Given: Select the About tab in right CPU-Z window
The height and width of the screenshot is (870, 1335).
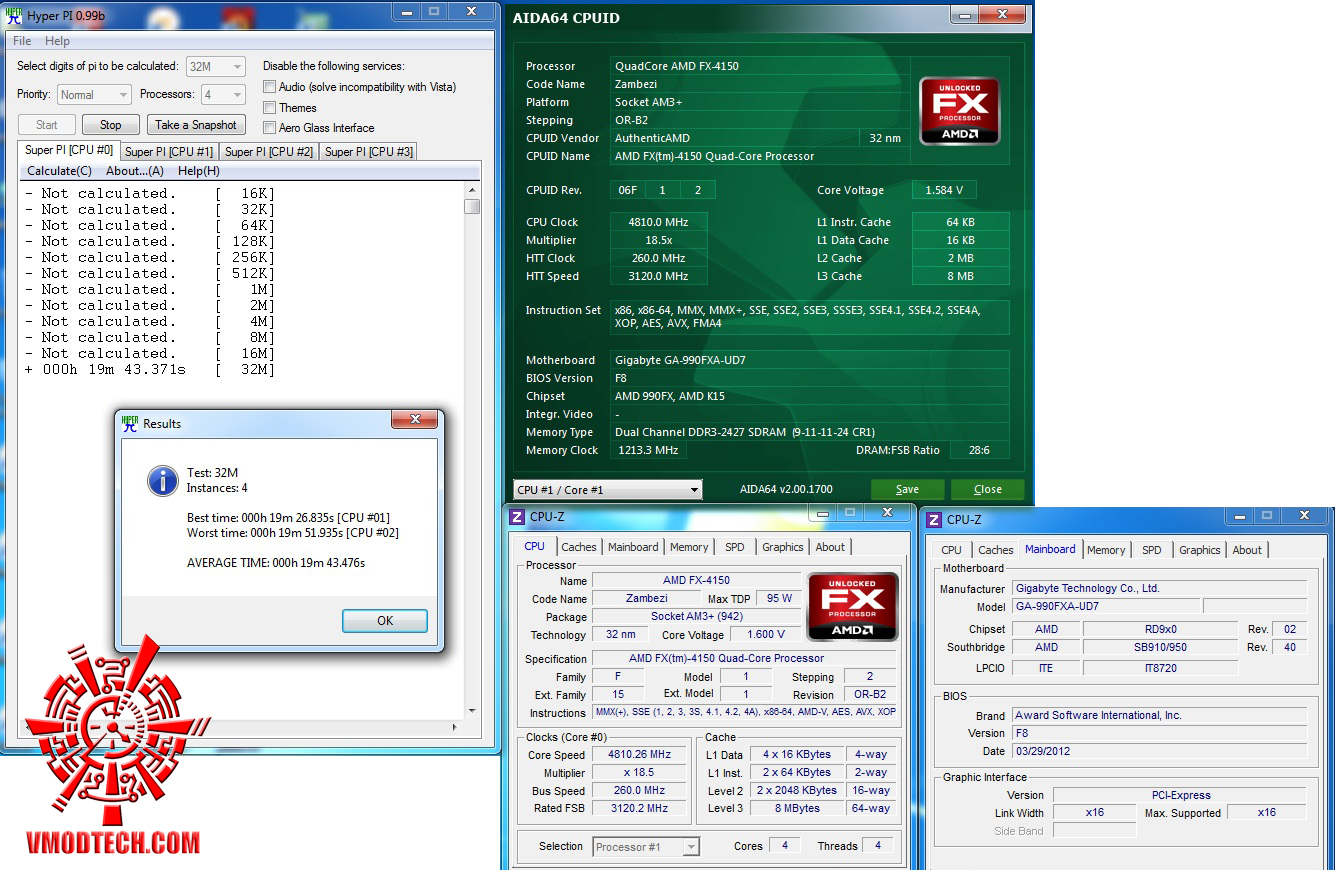Looking at the screenshot, I should point(1247,550).
